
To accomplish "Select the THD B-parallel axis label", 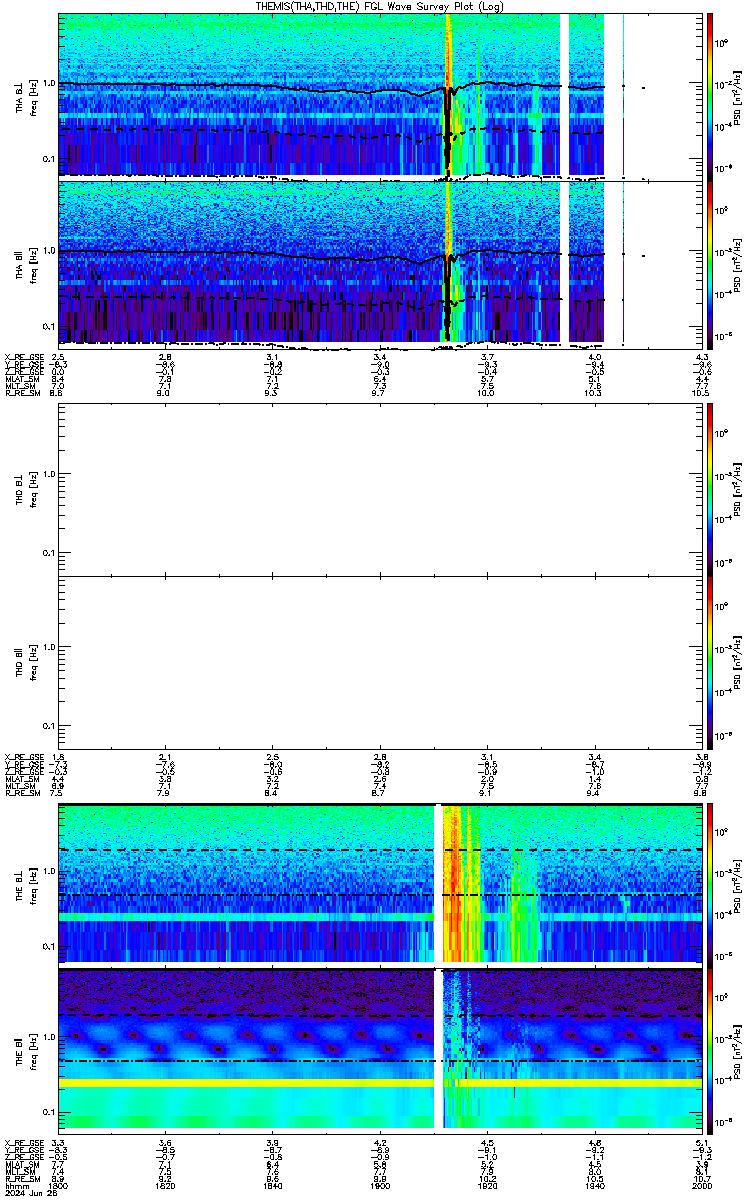I will tap(19, 663).
